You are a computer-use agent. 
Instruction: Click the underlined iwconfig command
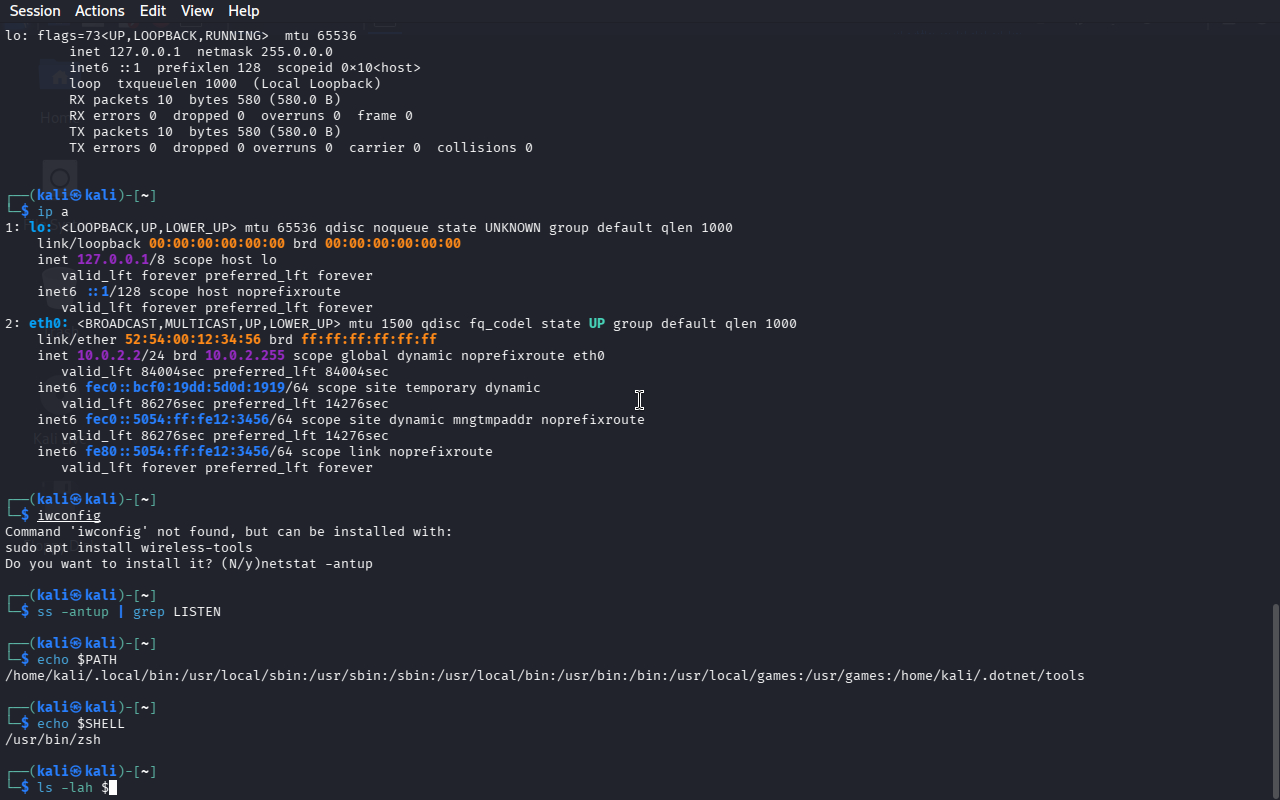point(69,516)
